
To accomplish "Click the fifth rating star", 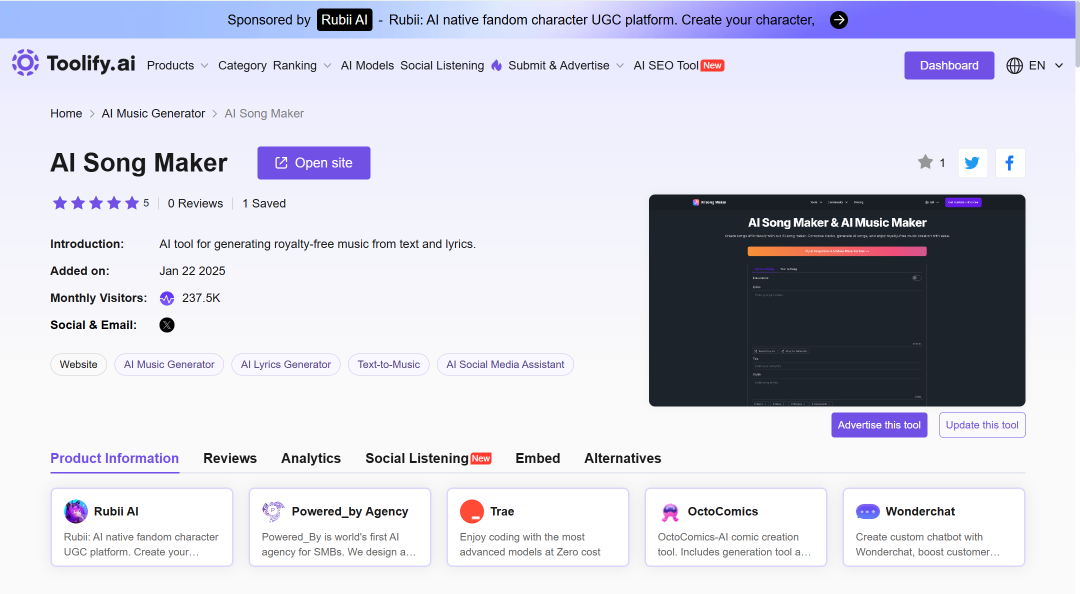I will click(132, 203).
